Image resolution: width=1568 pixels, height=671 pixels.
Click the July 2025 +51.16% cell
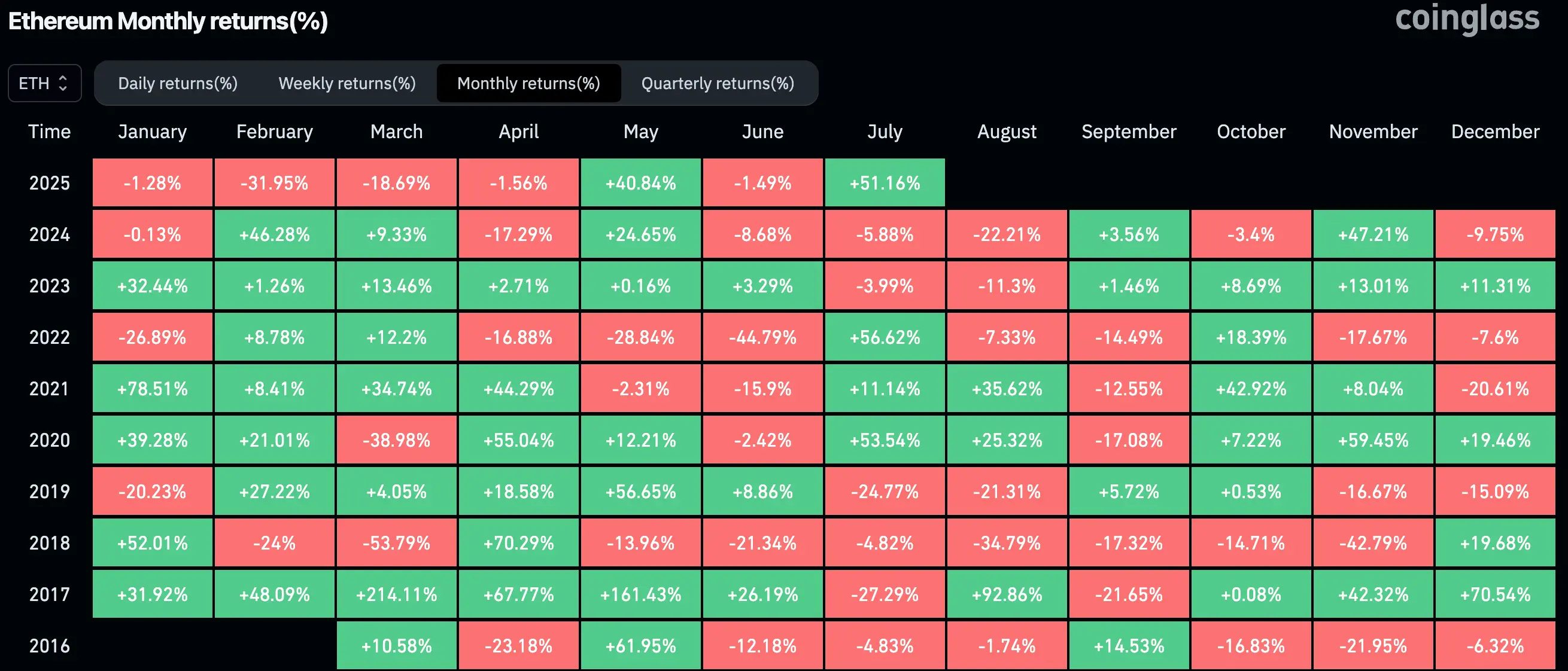[x=885, y=182]
